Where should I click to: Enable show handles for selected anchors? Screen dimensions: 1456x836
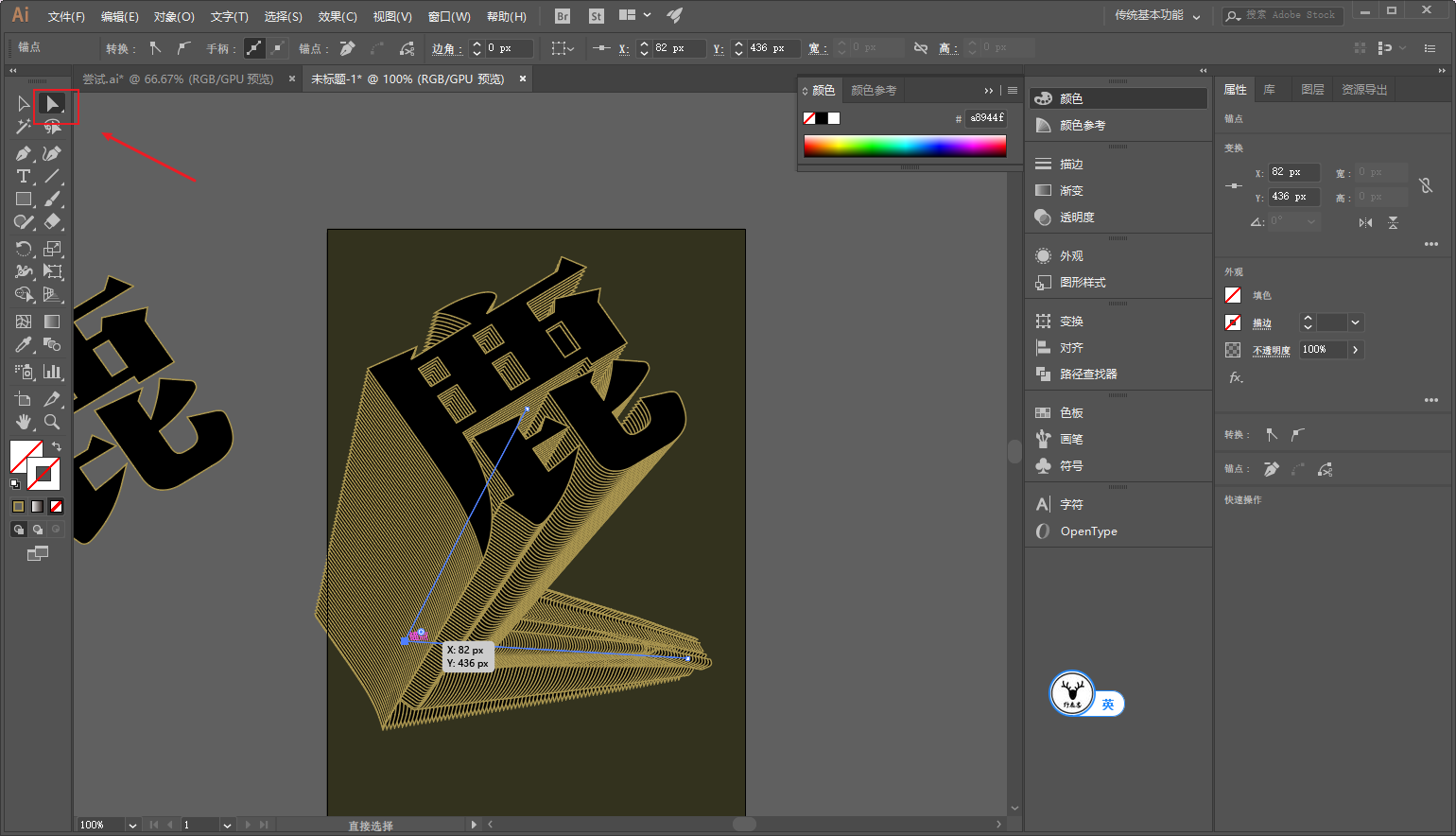254,48
